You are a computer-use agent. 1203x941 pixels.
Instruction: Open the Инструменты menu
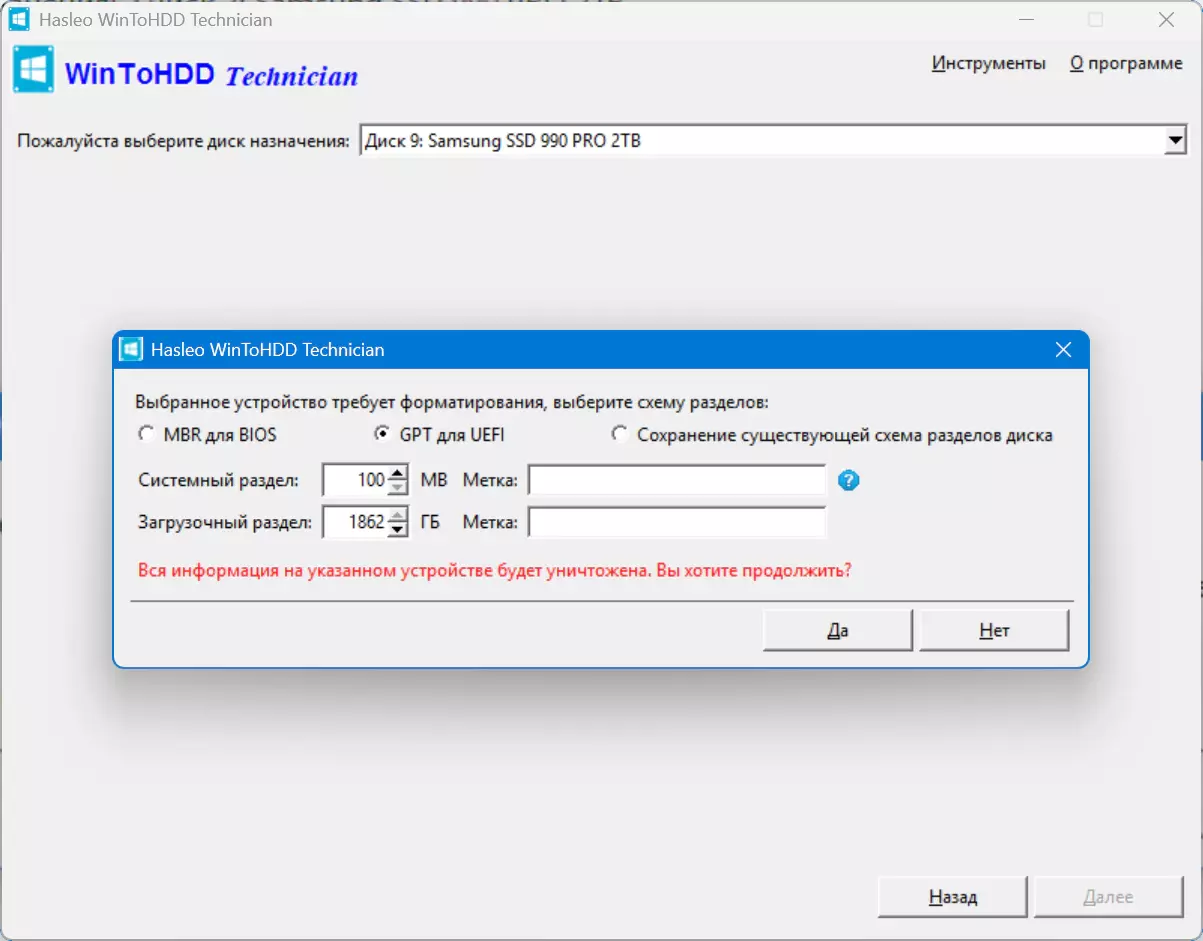pos(989,64)
